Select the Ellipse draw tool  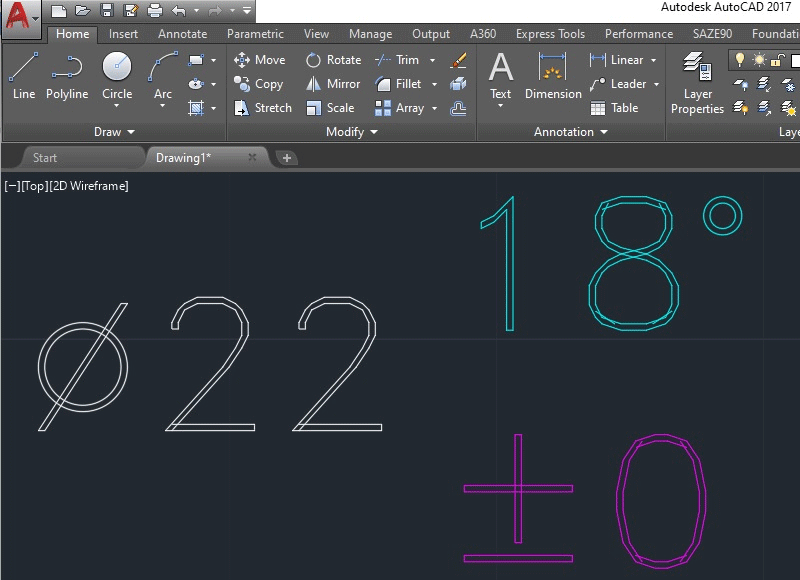(x=196, y=84)
